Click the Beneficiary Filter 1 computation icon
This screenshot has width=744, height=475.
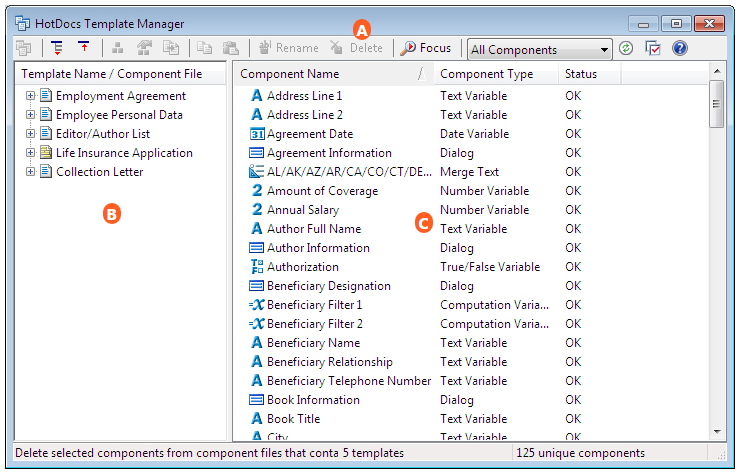click(257, 305)
